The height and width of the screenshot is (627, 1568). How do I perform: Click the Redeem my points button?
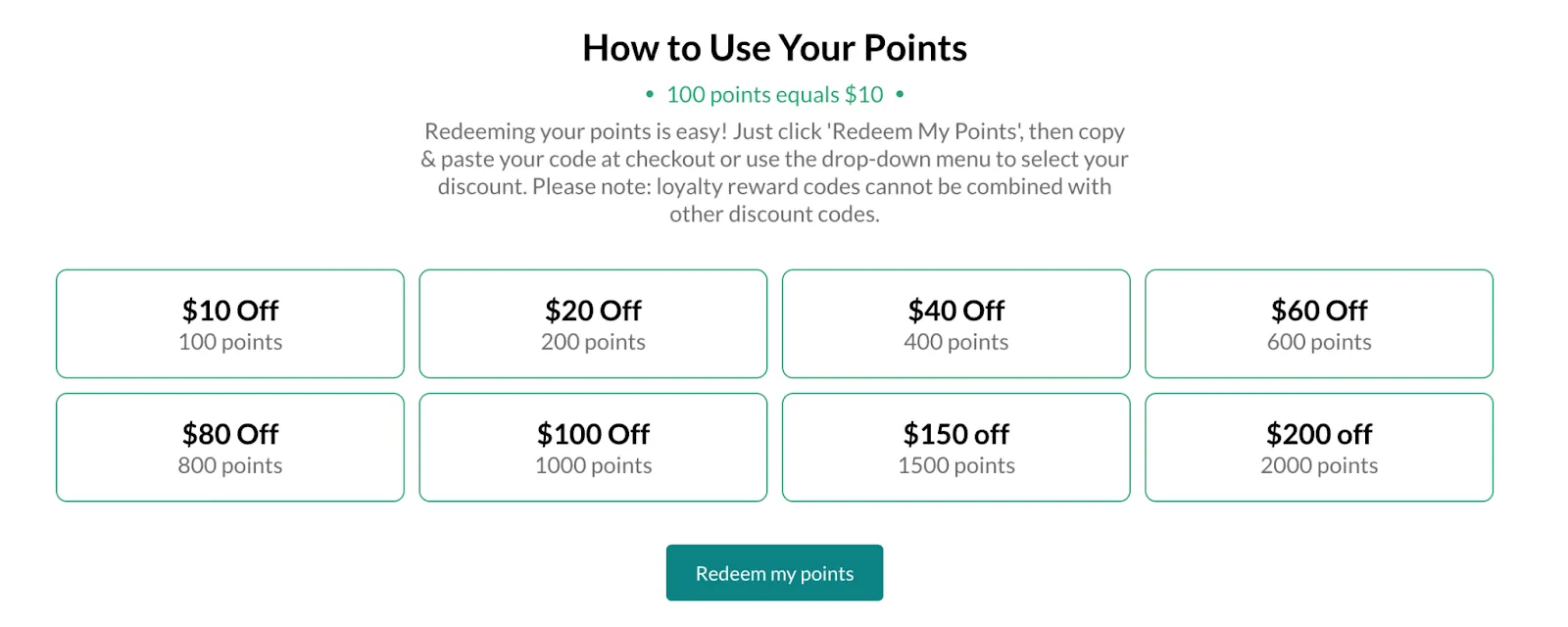774,573
